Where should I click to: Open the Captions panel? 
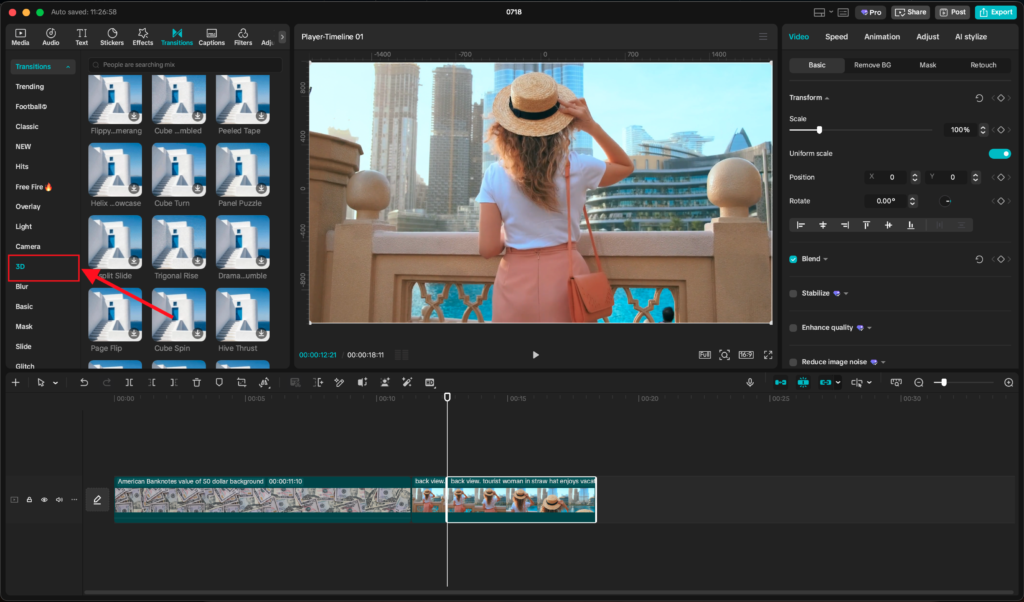pyautogui.click(x=212, y=37)
